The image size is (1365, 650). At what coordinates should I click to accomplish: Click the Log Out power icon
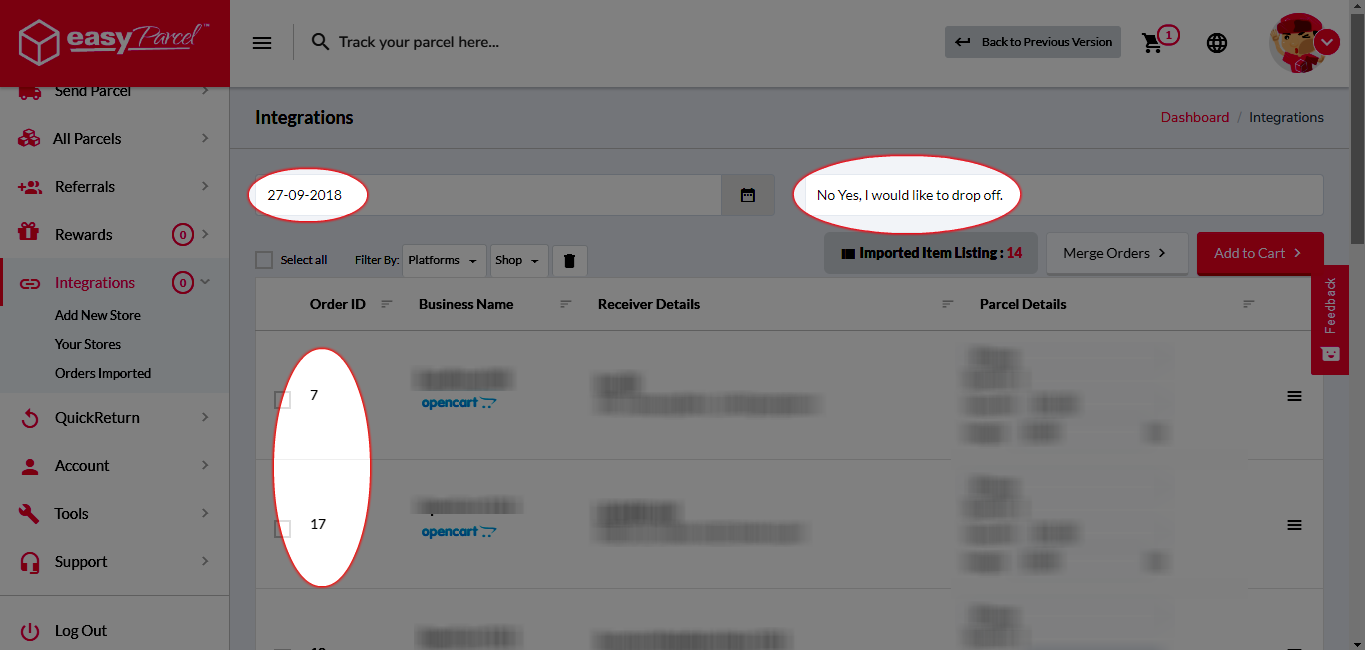point(29,631)
